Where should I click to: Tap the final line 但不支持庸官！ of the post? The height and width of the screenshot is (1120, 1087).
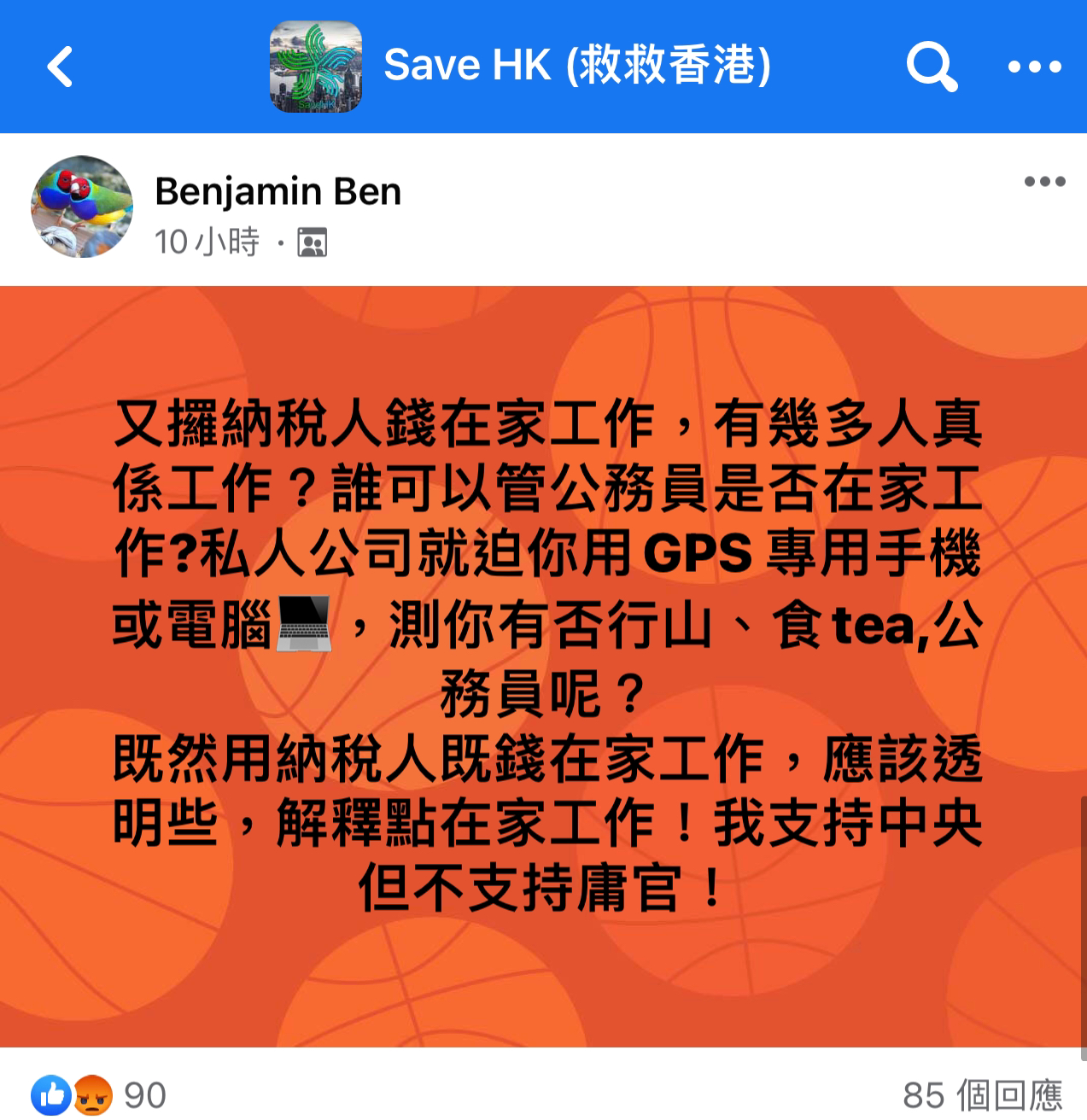(543, 889)
